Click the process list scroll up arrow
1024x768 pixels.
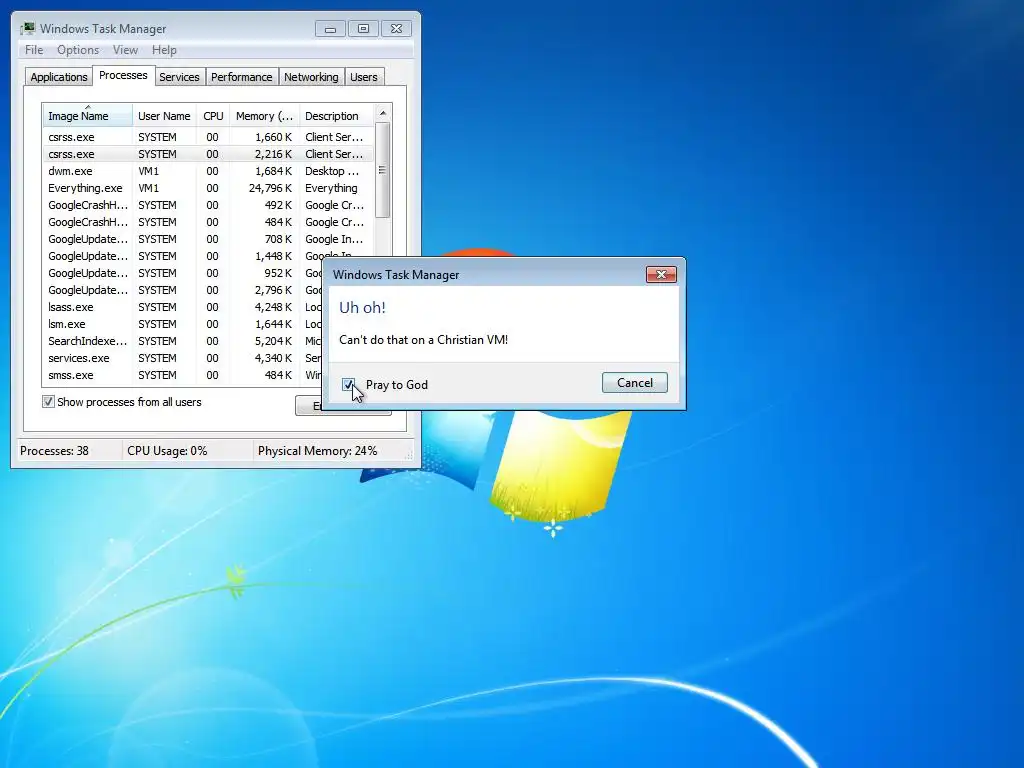pos(383,113)
